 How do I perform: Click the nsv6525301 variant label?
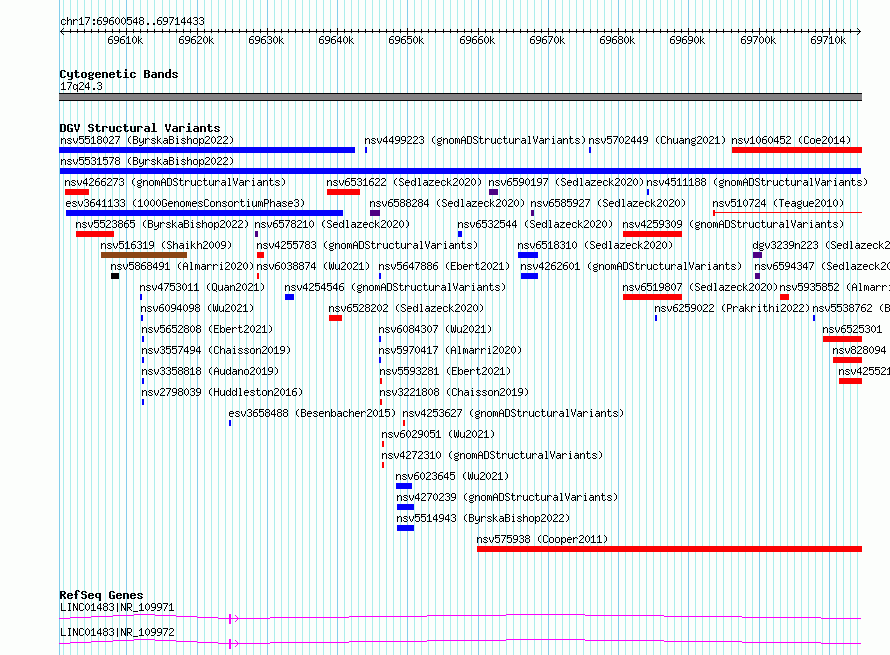point(853,329)
